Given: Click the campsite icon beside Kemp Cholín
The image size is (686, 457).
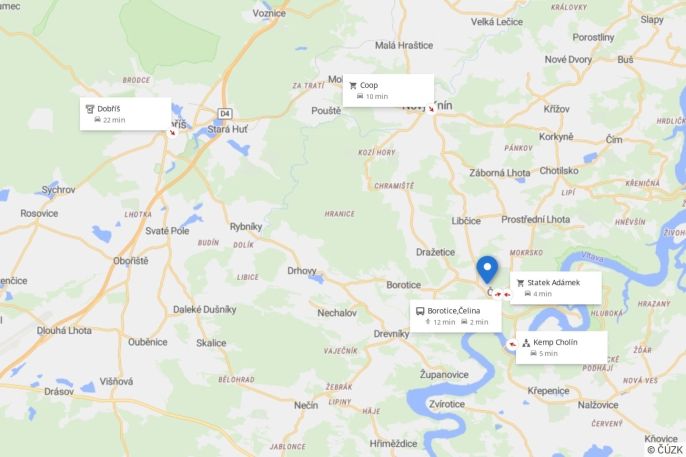Looking at the screenshot, I should point(526,342).
